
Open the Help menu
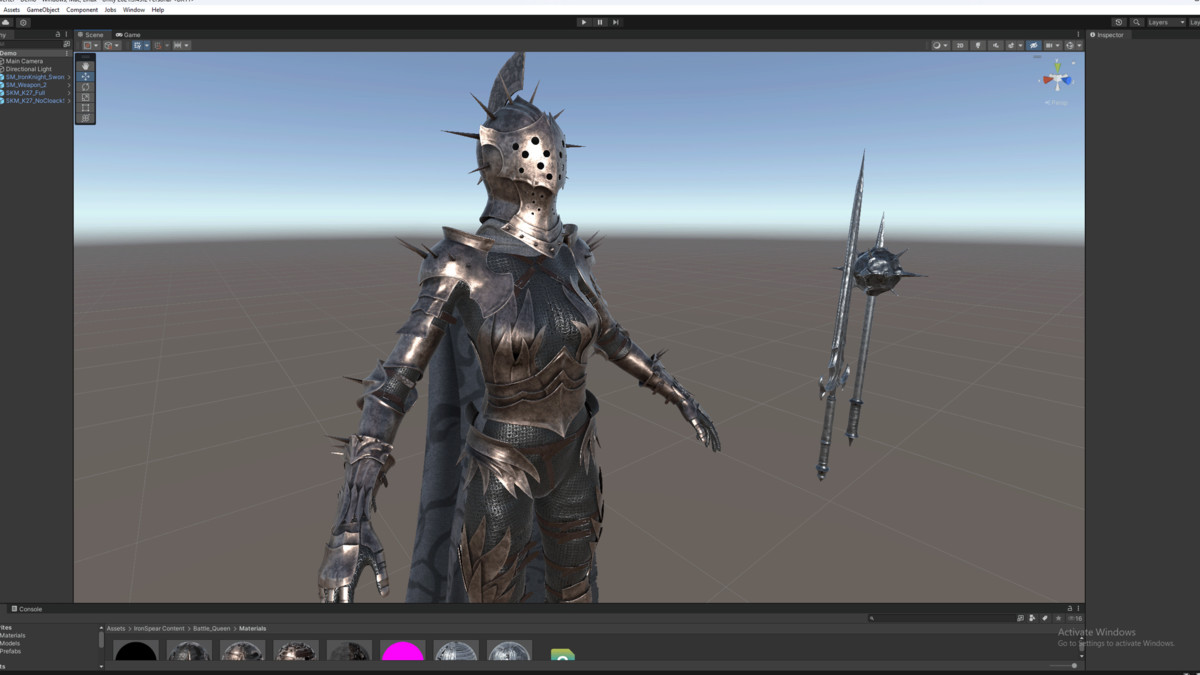(158, 10)
